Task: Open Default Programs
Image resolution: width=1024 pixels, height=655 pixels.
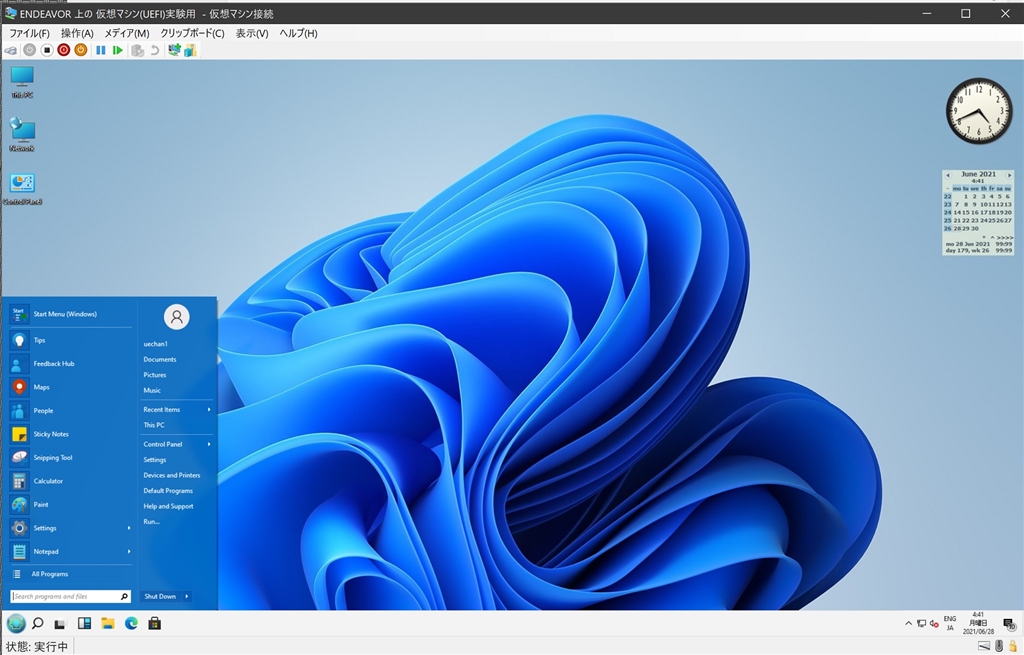Action: 168,491
